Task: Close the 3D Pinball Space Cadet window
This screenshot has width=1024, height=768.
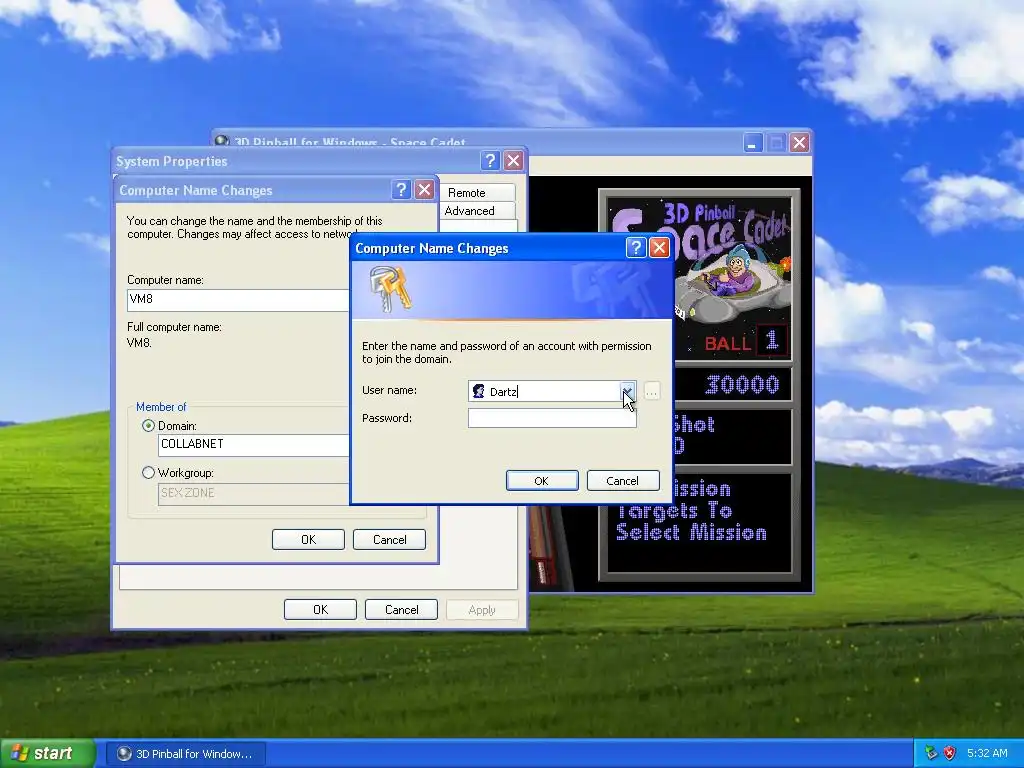Action: pyautogui.click(x=799, y=142)
